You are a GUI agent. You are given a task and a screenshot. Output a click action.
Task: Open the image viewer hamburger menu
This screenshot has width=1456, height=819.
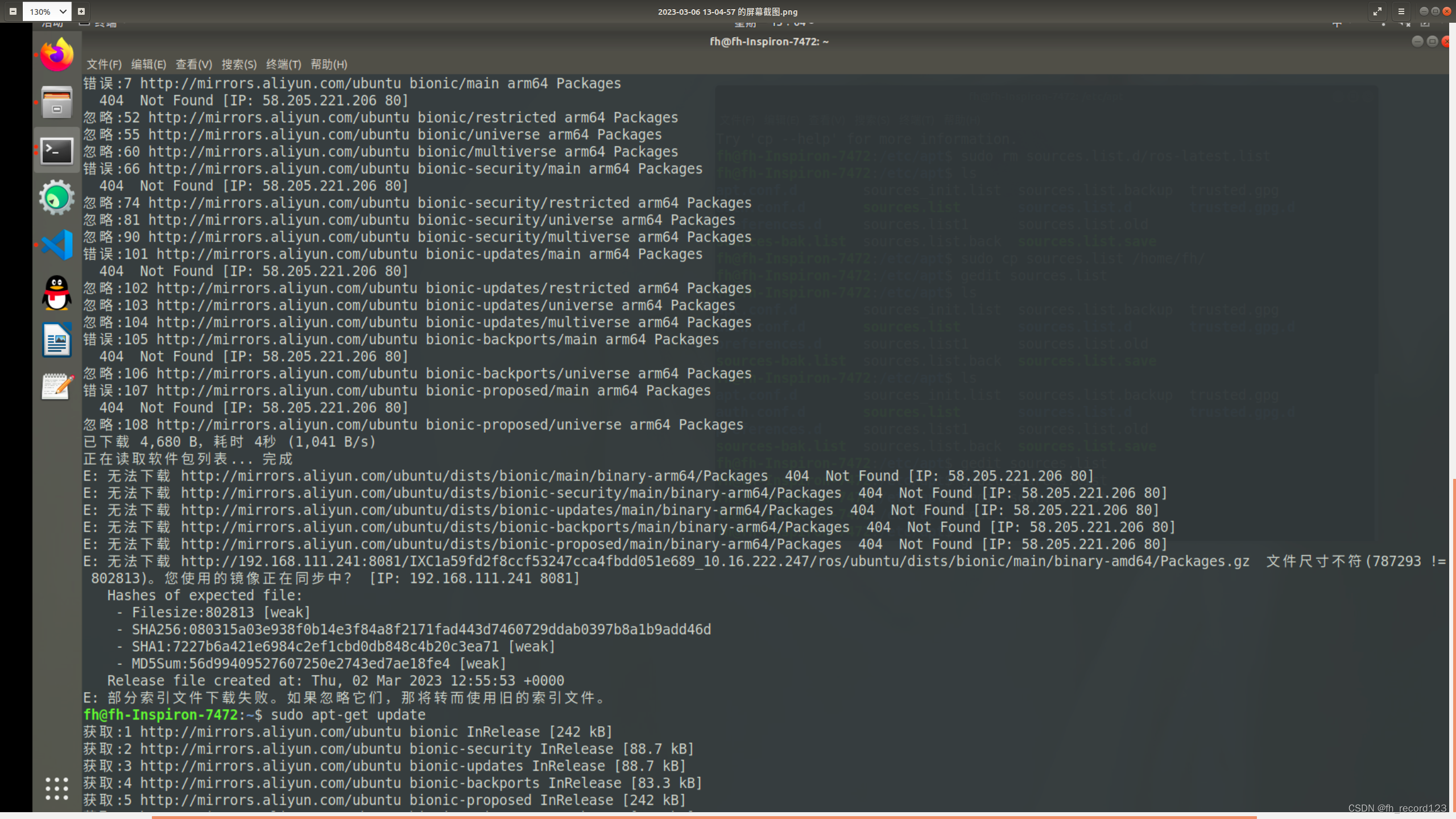1401,11
